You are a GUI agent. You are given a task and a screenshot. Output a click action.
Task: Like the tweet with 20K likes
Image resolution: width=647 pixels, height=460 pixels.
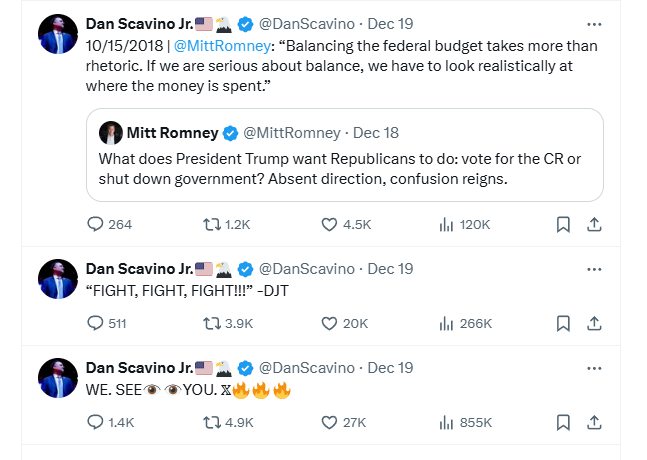329,323
